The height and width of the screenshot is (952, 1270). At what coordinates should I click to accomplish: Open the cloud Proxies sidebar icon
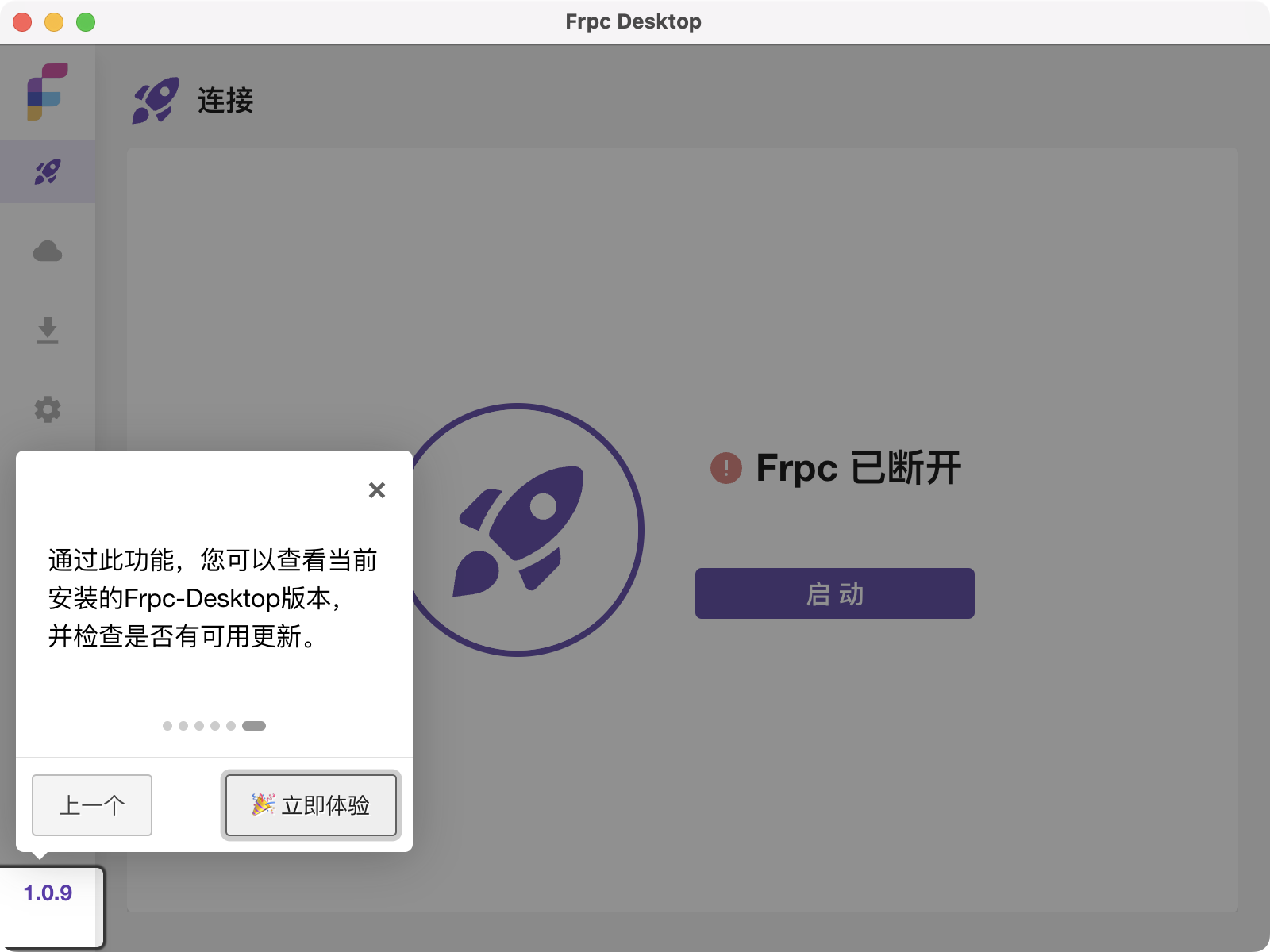click(48, 251)
